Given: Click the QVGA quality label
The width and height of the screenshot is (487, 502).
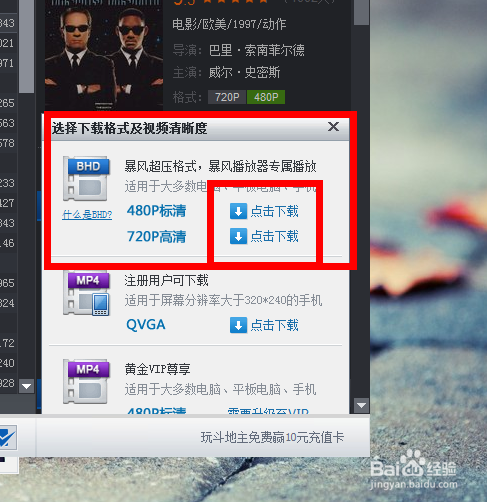Looking at the screenshot, I should click(146, 325).
